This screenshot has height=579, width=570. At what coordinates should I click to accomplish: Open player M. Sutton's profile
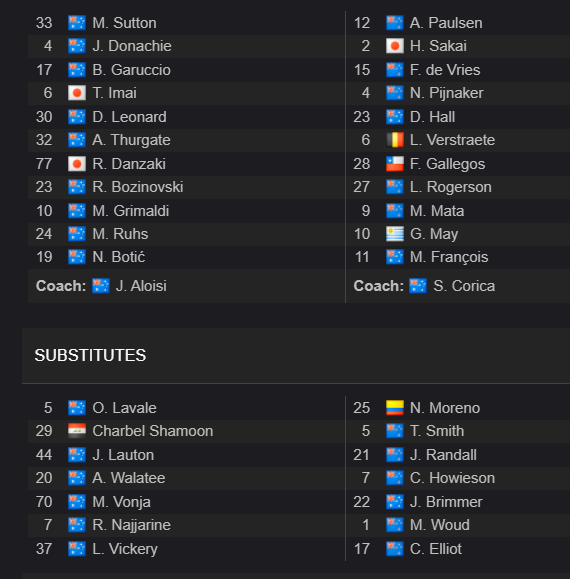[124, 23]
